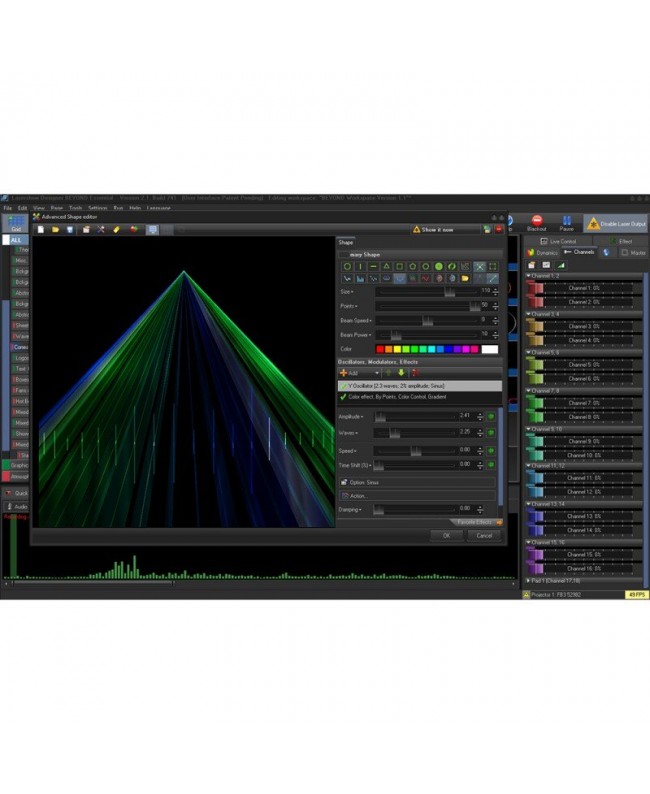Click the OK button
This screenshot has height=794, width=650.
446,535
